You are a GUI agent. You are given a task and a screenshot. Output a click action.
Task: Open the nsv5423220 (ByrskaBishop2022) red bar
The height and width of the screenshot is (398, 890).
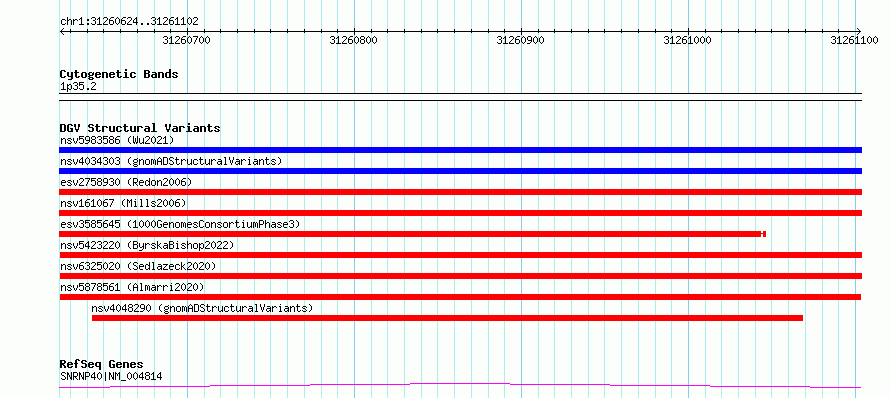point(460,255)
